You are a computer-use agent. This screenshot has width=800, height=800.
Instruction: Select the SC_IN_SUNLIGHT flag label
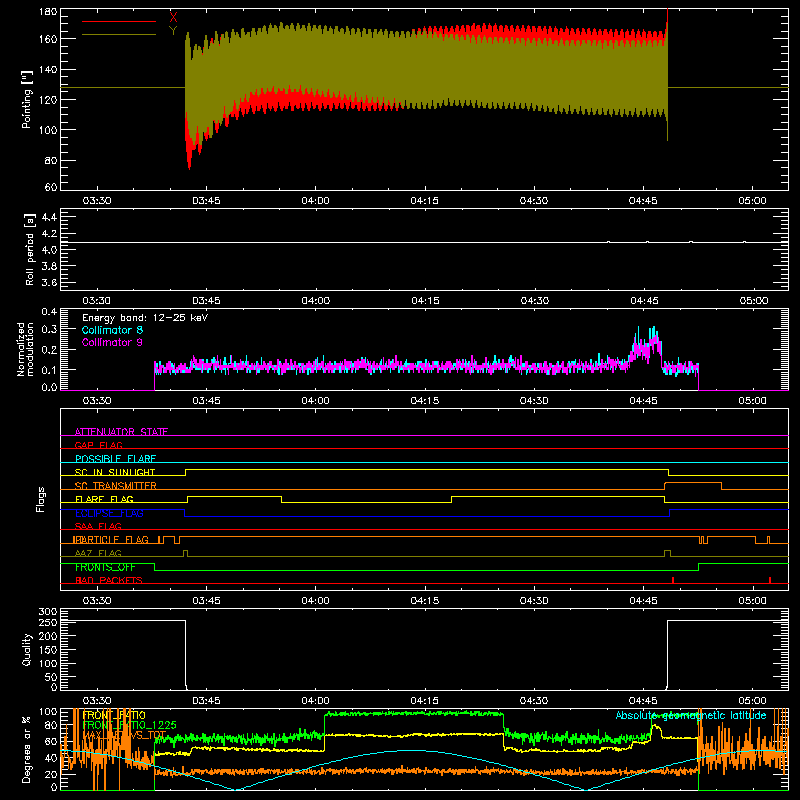[115, 472]
